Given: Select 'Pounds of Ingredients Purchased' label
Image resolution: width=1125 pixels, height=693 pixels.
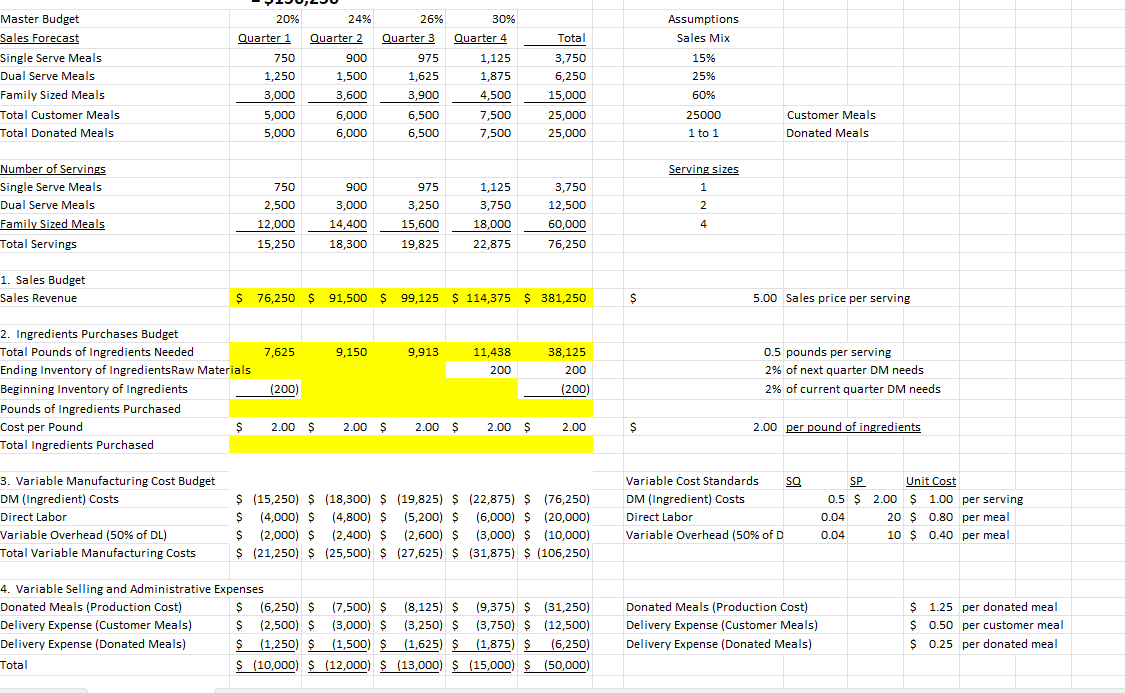Looking at the screenshot, I should [90, 409].
